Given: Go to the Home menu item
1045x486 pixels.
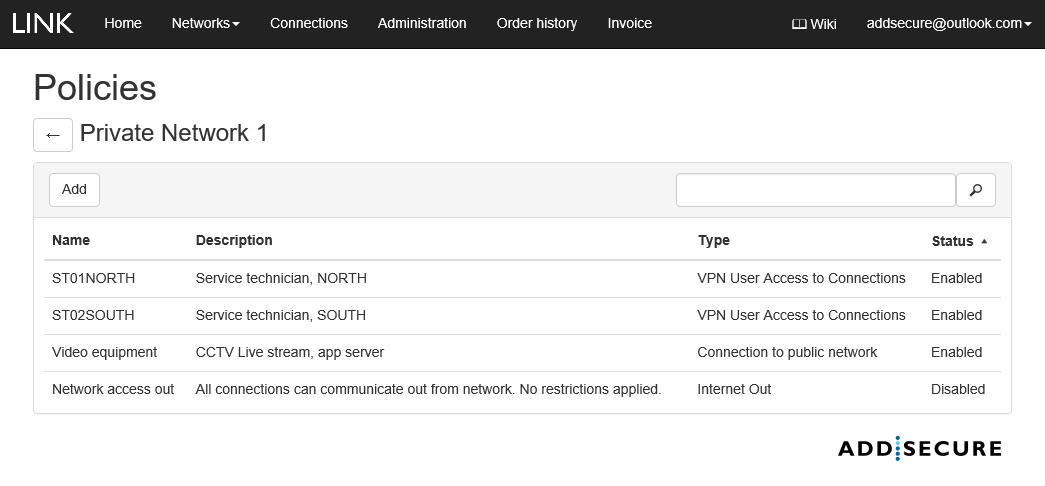Looking at the screenshot, I should click(123, 23).
